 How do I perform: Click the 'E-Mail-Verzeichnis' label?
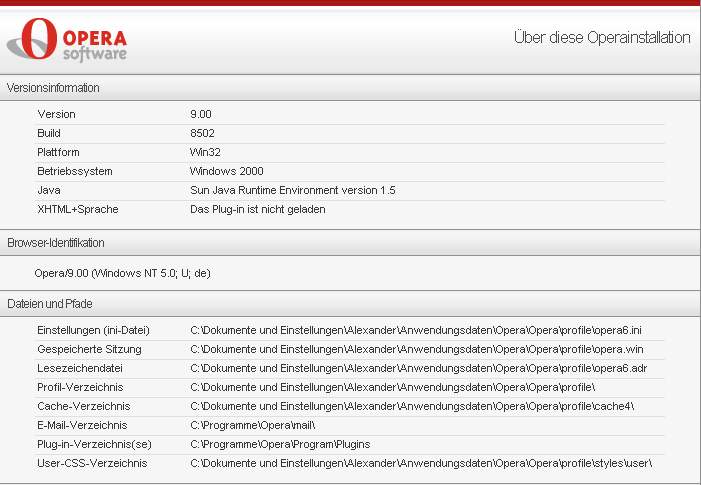[82, 425]
